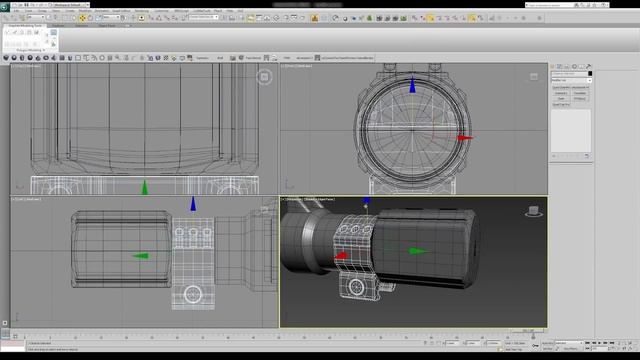Toggle Angle Snap
The width and height of the screenshot is (640, 360).
tap(159, 18)
